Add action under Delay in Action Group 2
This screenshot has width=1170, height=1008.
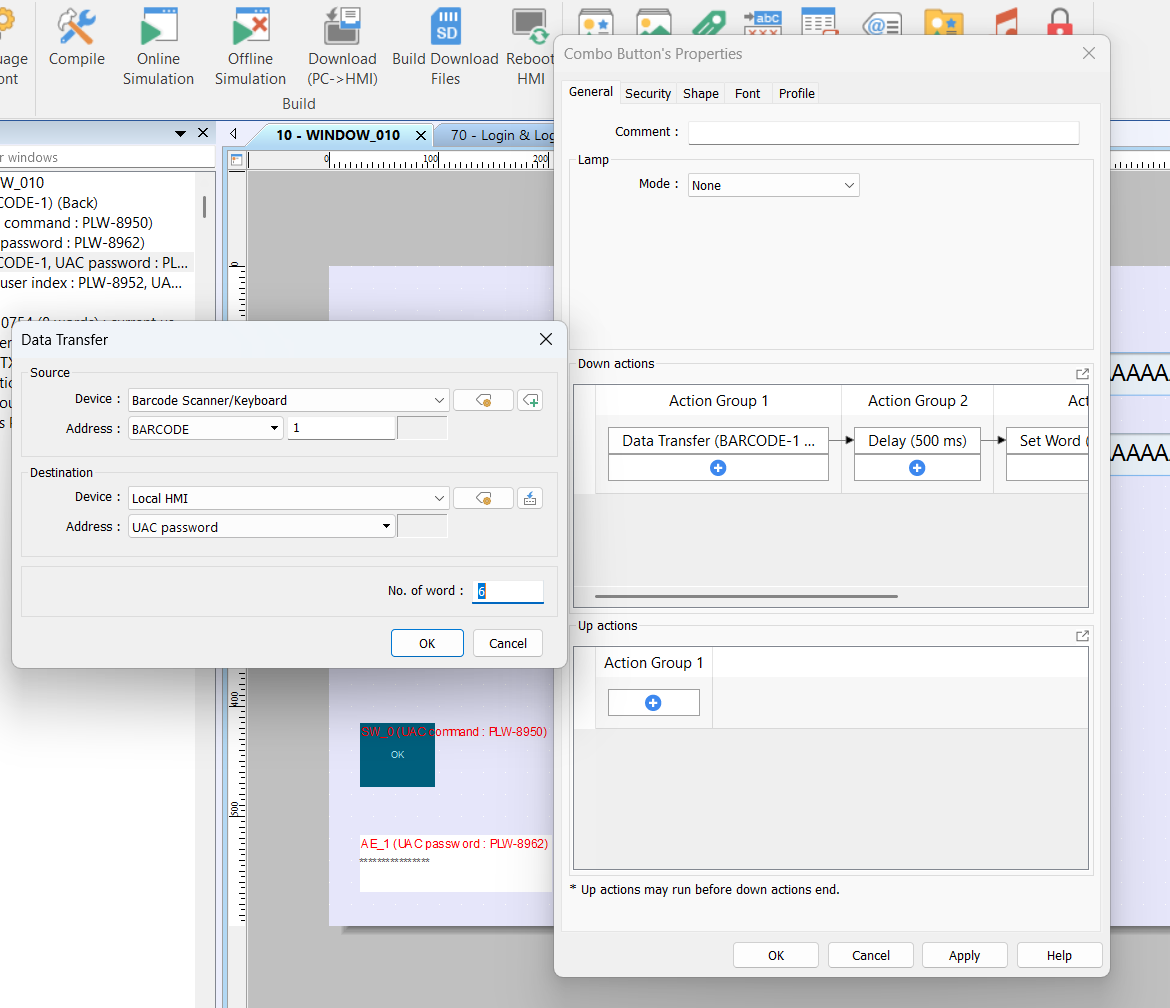pos(917,468)
